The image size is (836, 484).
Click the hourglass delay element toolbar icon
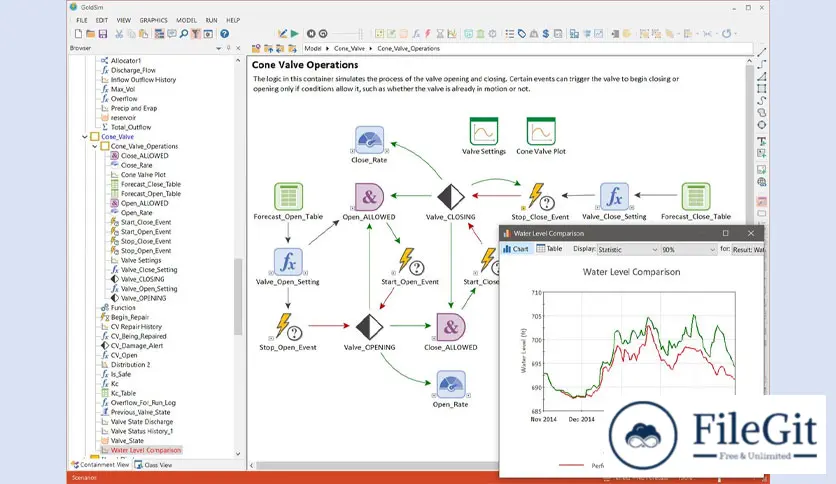pos(440,34)
